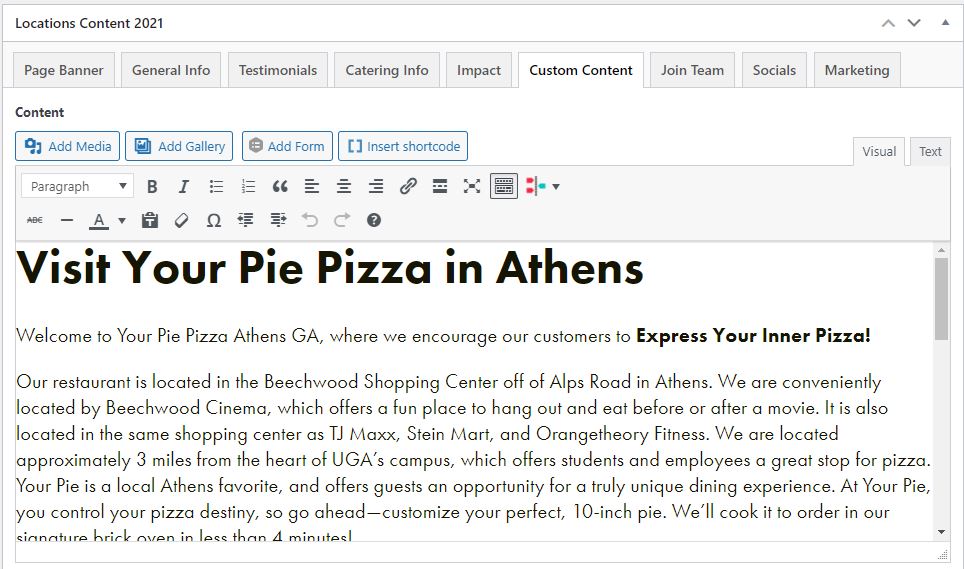964x569 pixels.
Task: Enter fullscreen distraction-free mode
Action: pyautogui.click(x=472, y=186)
